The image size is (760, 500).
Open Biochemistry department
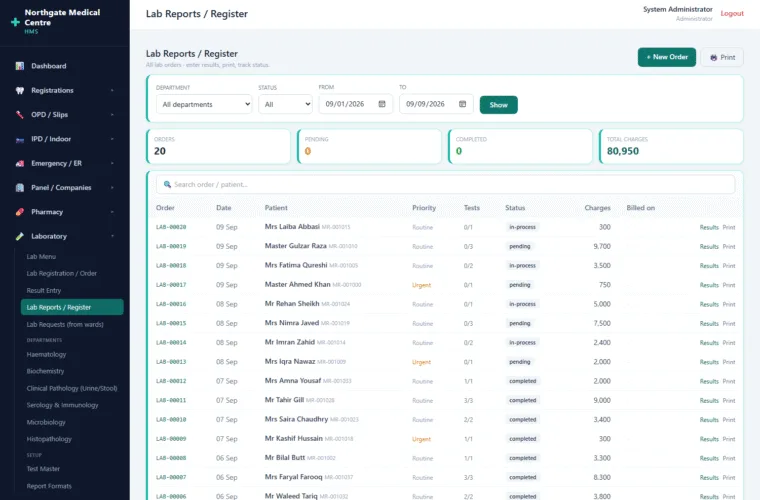(45, 371)
